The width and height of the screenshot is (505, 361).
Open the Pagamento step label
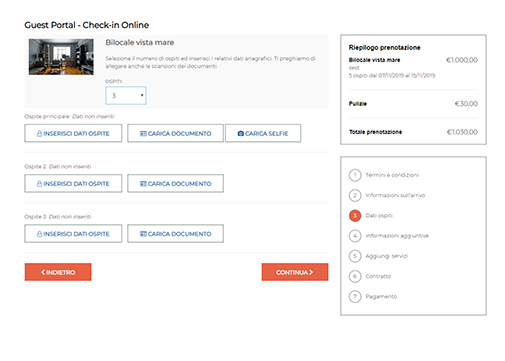coord(381,296)
